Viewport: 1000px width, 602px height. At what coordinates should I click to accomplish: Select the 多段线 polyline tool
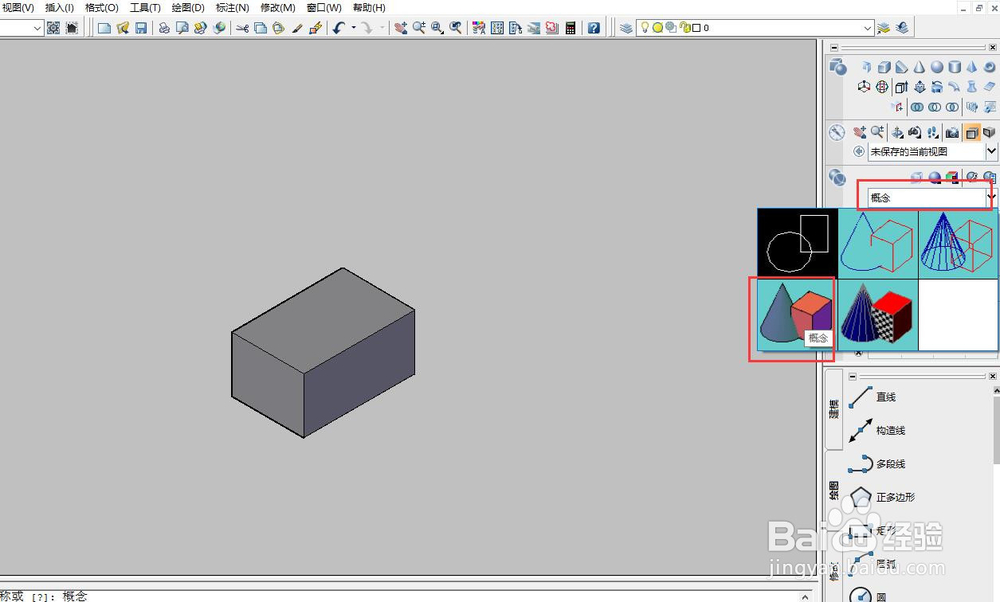[877, 464]
